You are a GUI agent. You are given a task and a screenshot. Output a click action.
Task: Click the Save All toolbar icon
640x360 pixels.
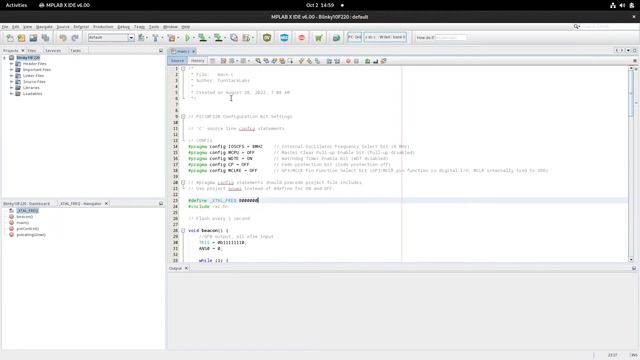45,38
